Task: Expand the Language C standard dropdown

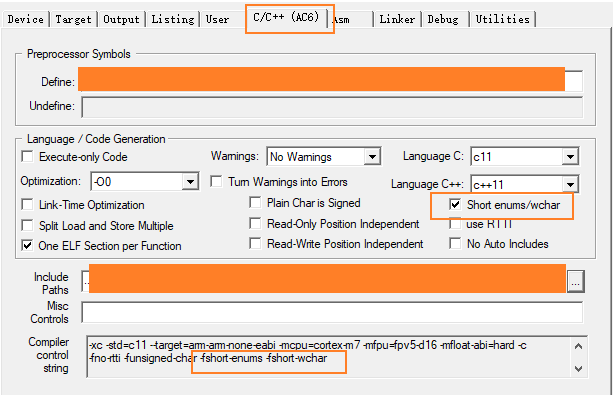Action: point(570,157)
